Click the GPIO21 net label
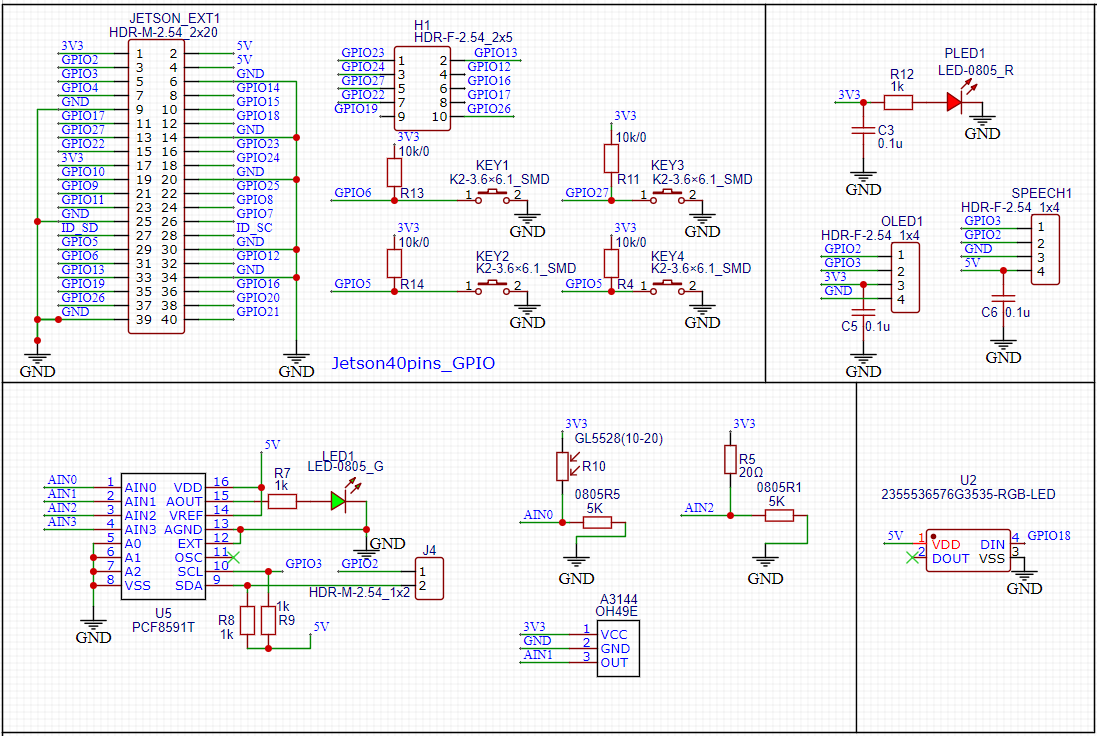Viewport: 1097px width, 736px height. 257,311
